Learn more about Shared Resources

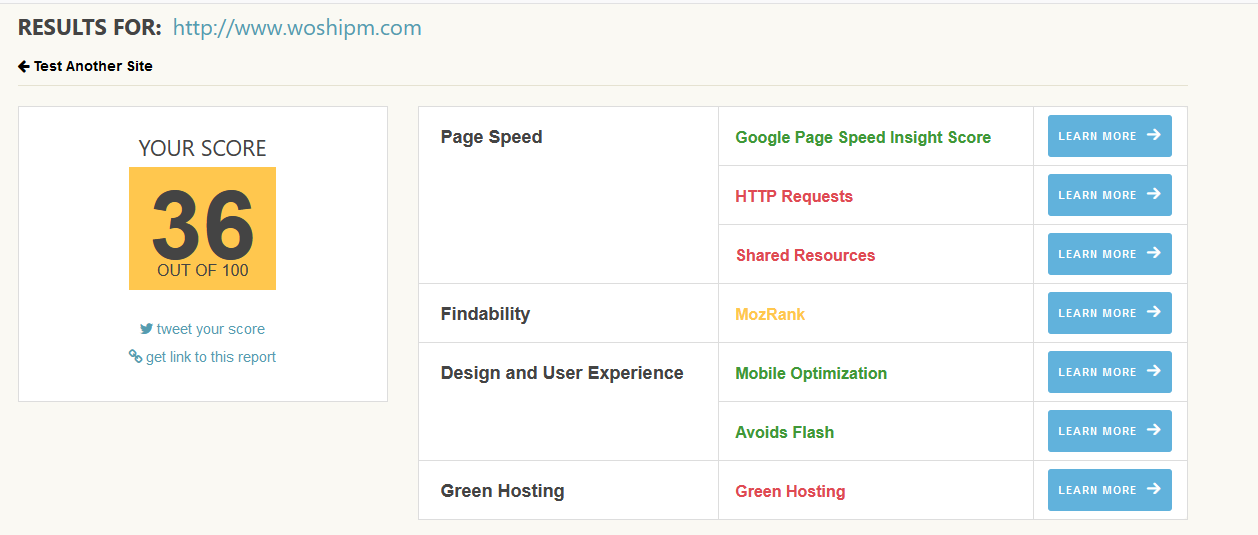click(x=1109, y=254)
